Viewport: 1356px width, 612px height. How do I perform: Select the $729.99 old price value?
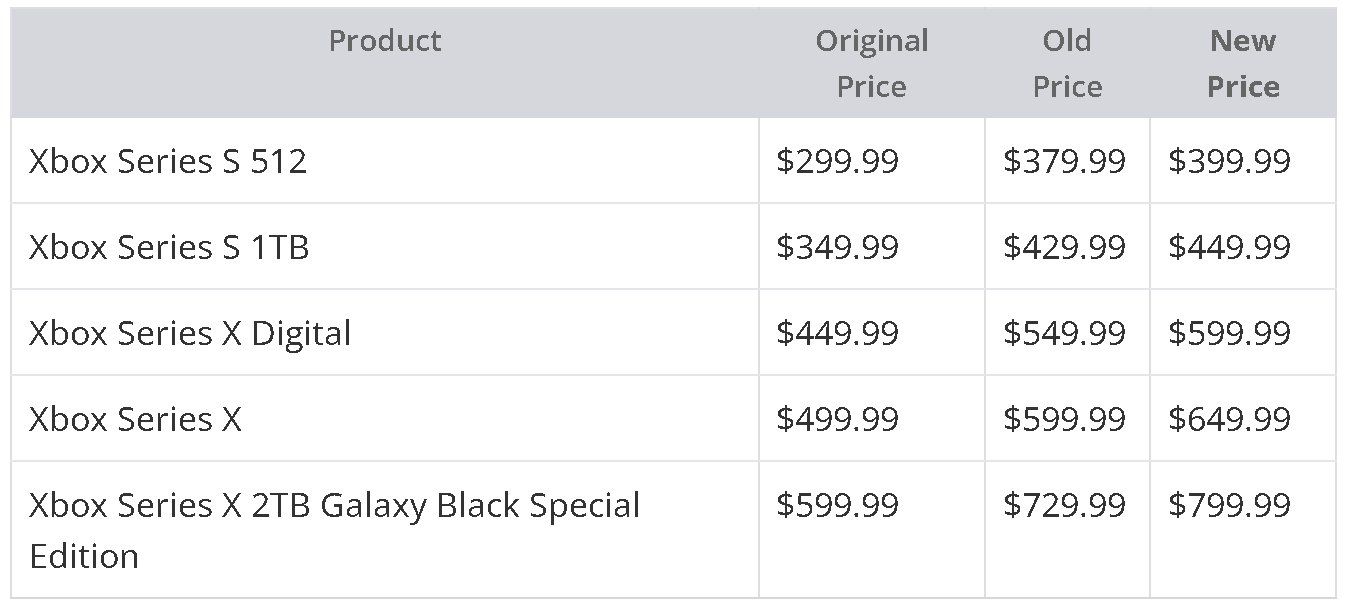tap(1064, 505)
